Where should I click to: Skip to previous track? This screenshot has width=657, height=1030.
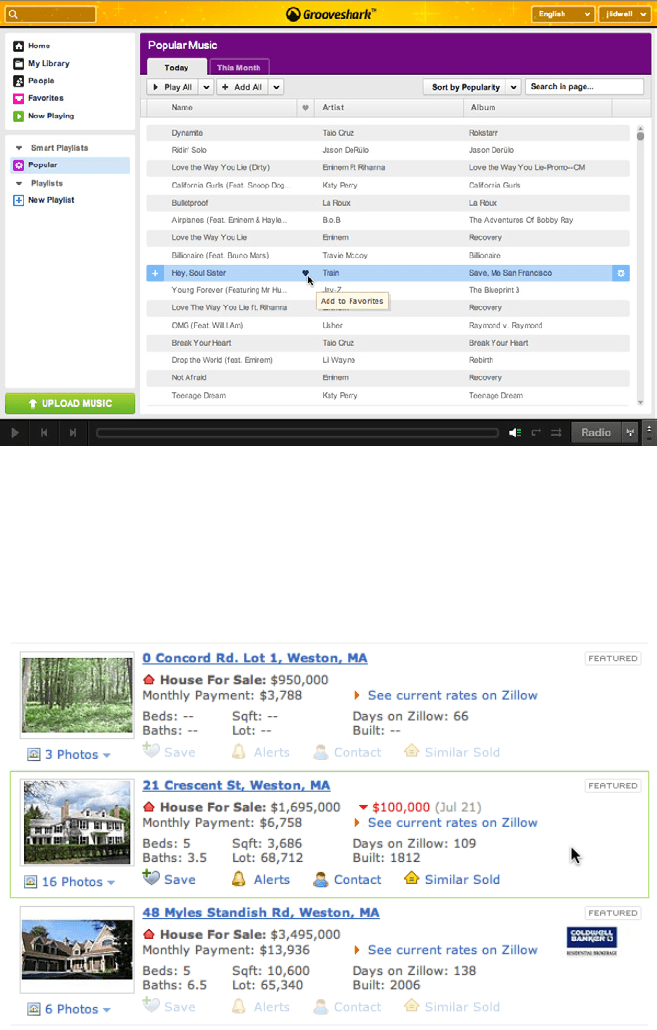tap(44, 432)
